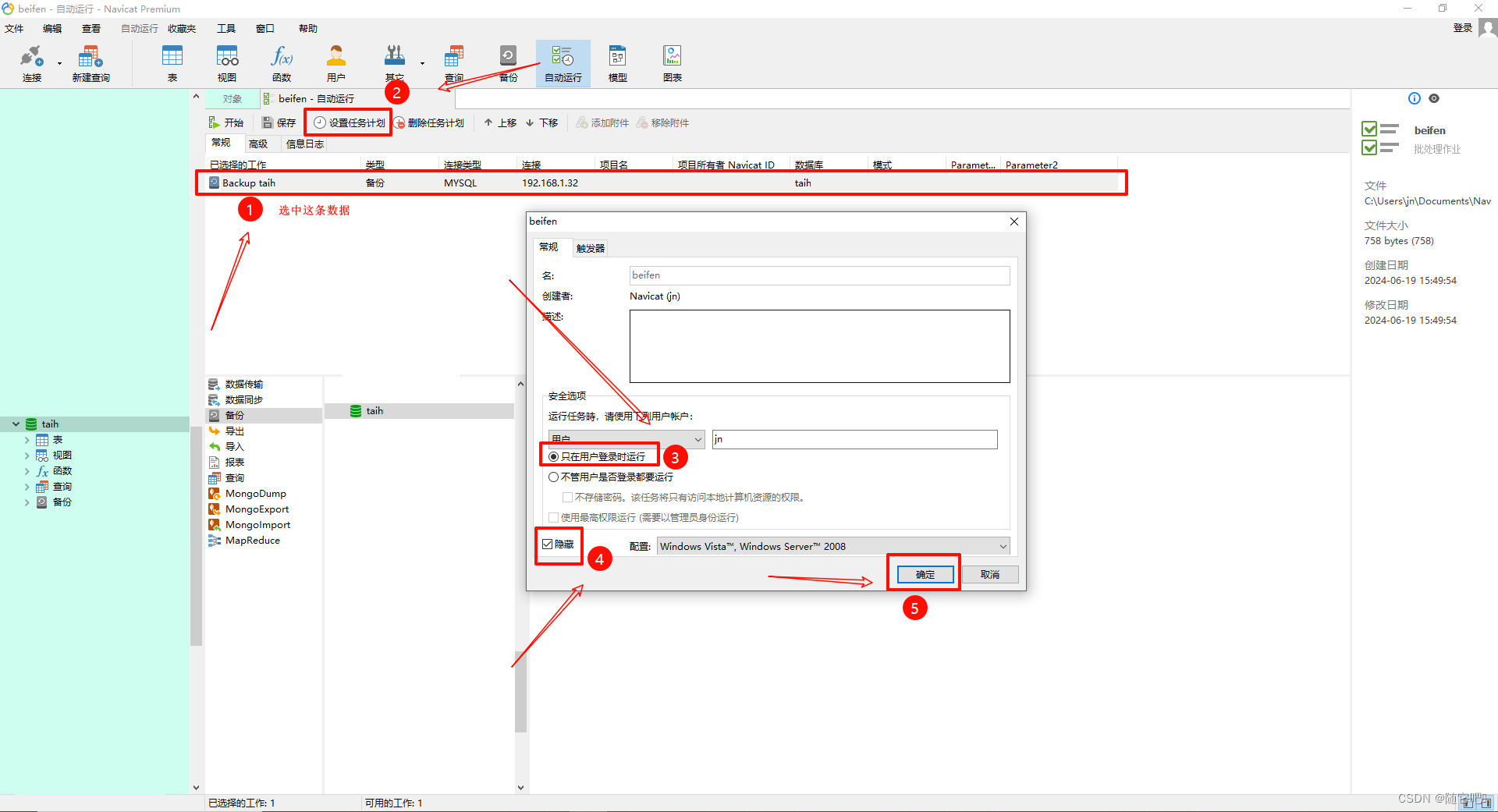This screenshot has width=1498, height=812.
Task: Click 设置任务计划 schedule button
Action: (x=349, y=122)
